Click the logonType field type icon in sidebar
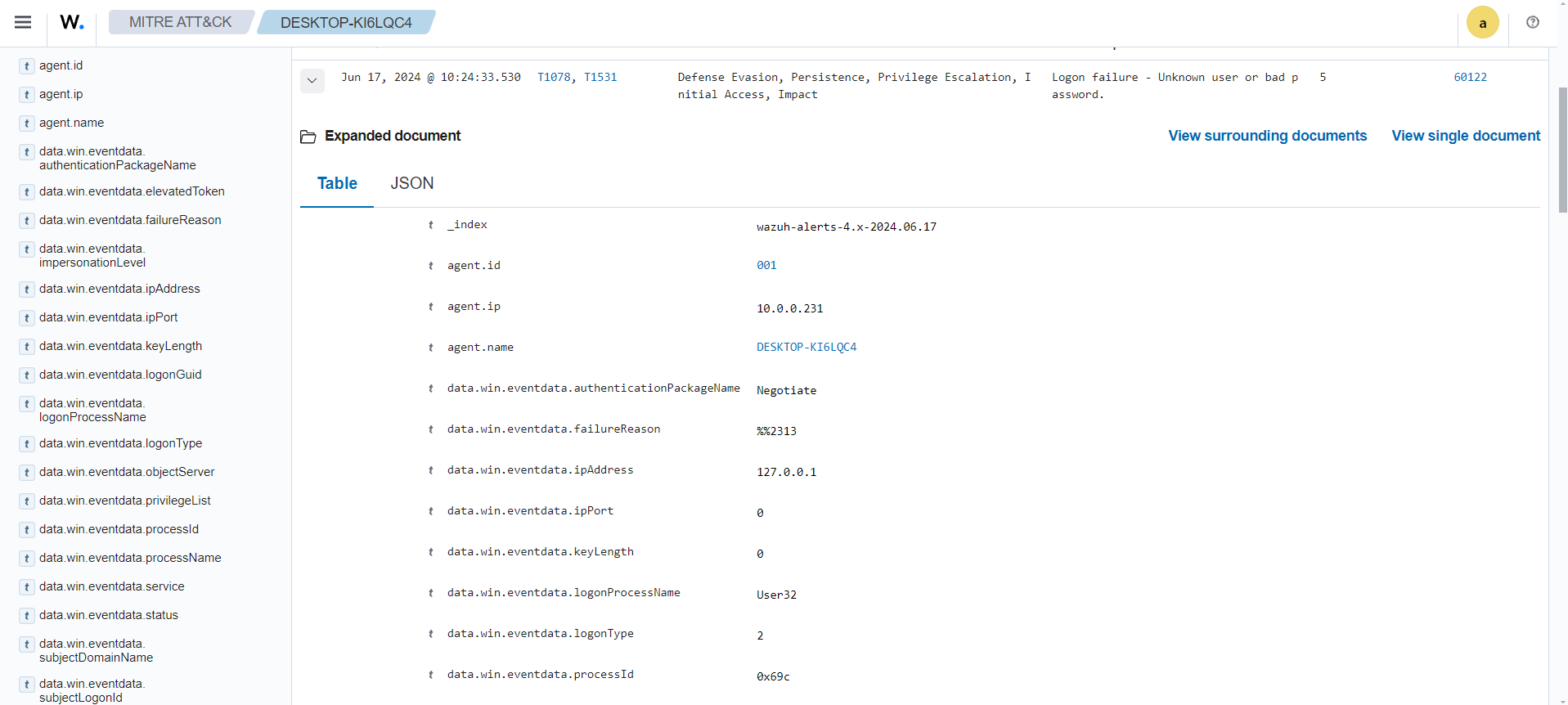 pos(27,444)
